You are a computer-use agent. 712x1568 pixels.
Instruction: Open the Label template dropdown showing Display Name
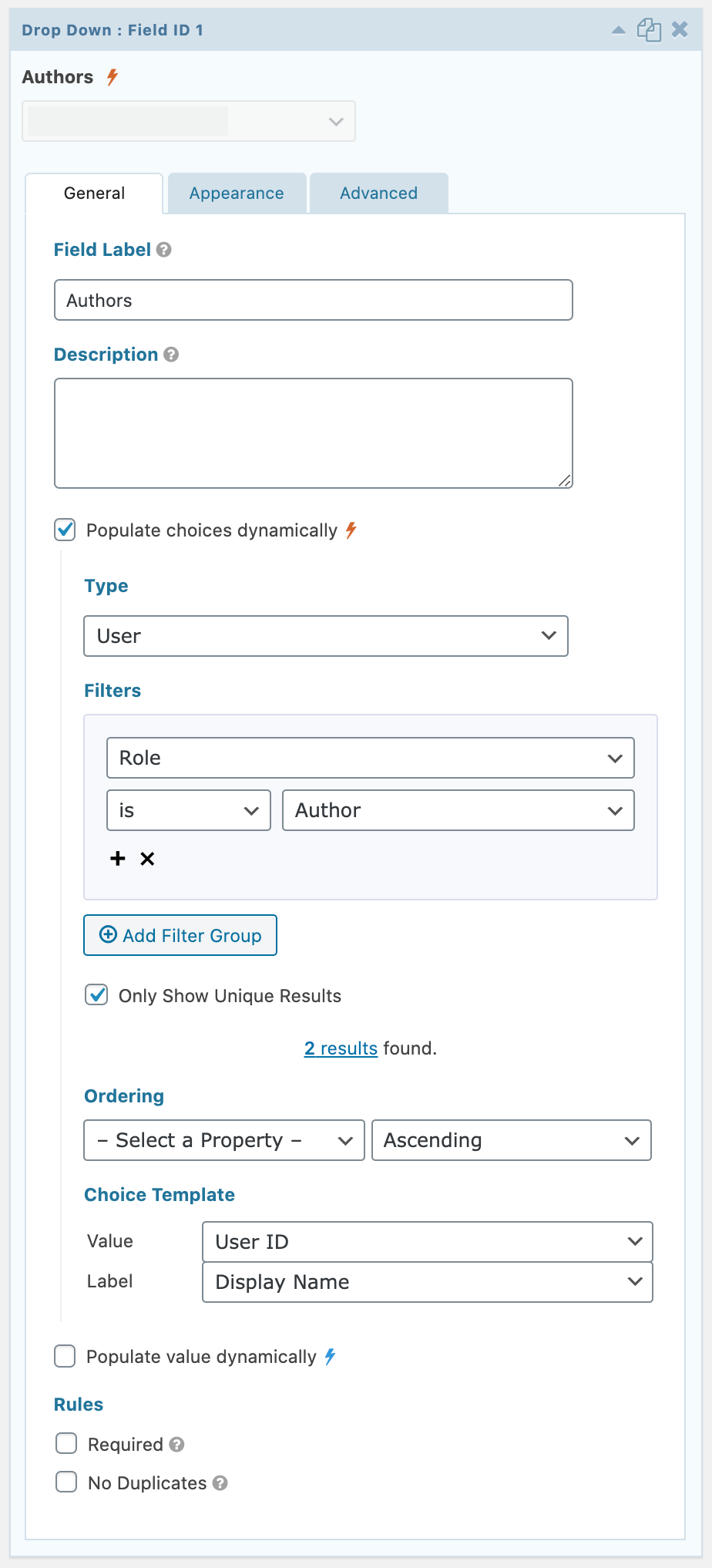point(428,1282)
